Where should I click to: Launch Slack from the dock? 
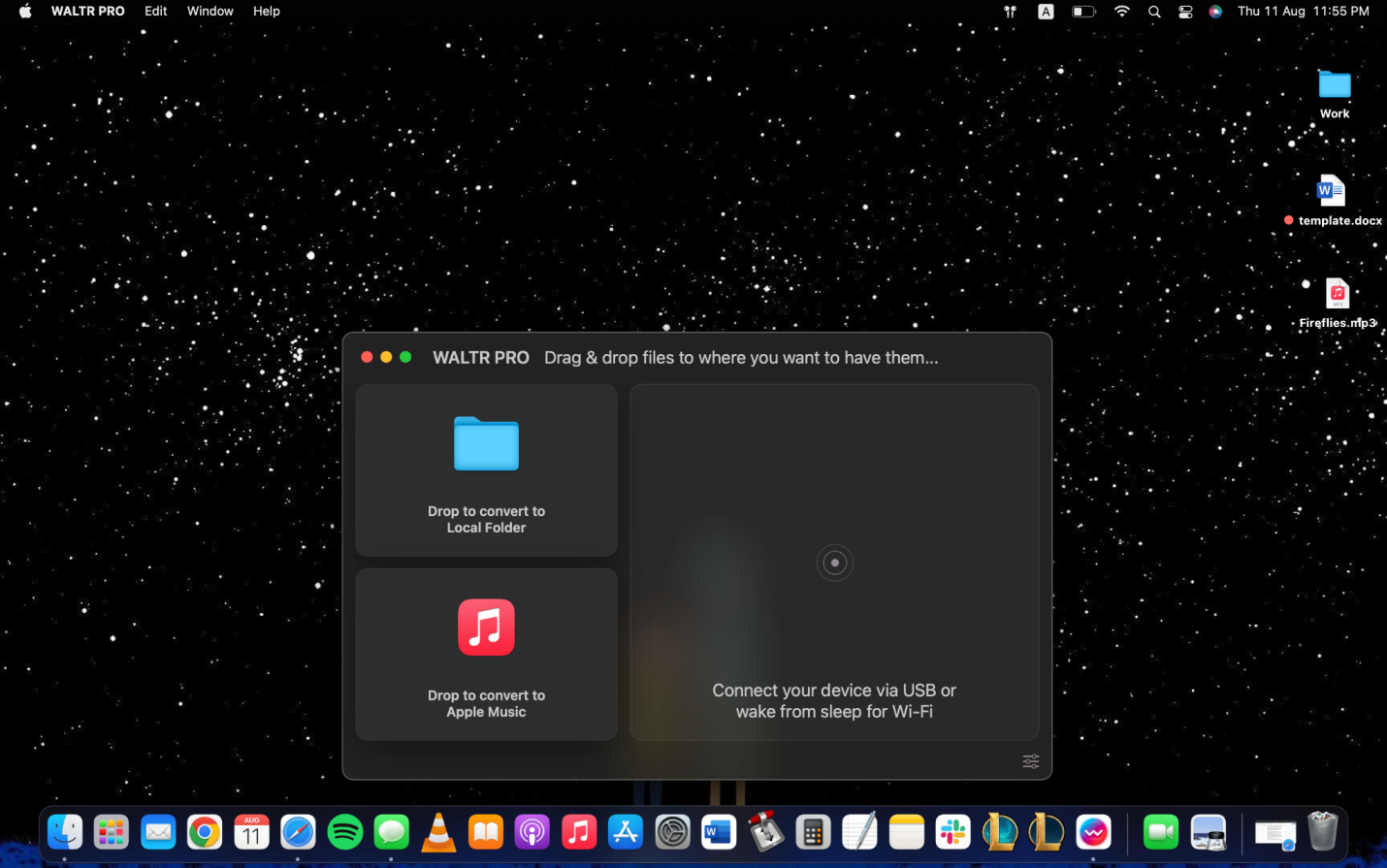(x=952, y=832)
